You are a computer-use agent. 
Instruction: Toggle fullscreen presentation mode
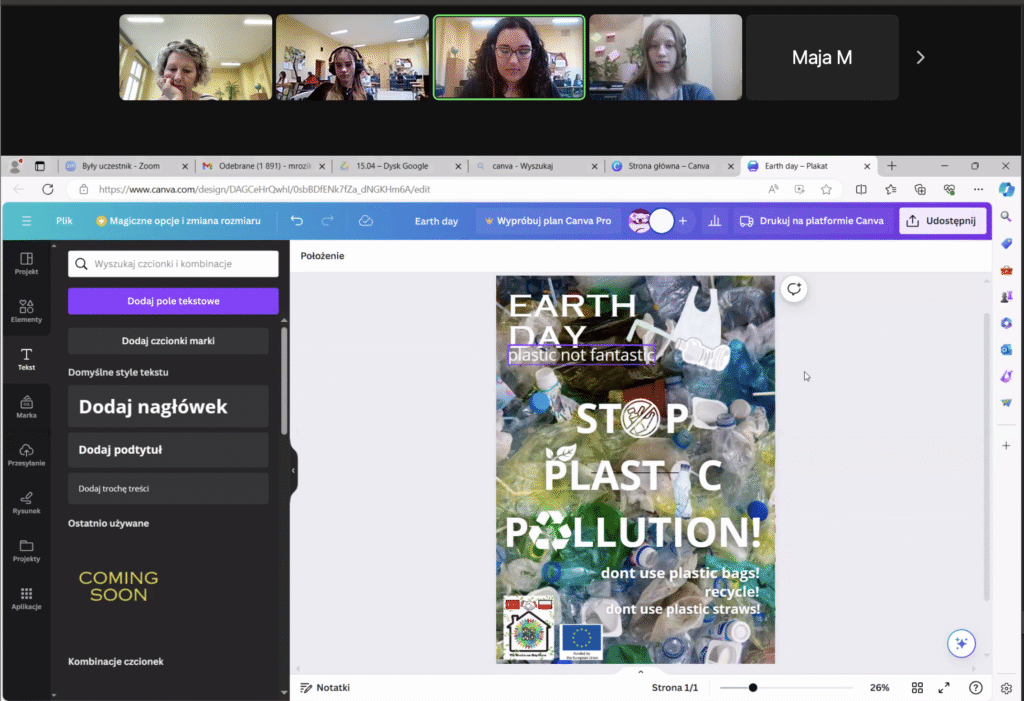[x=944, y=688]
